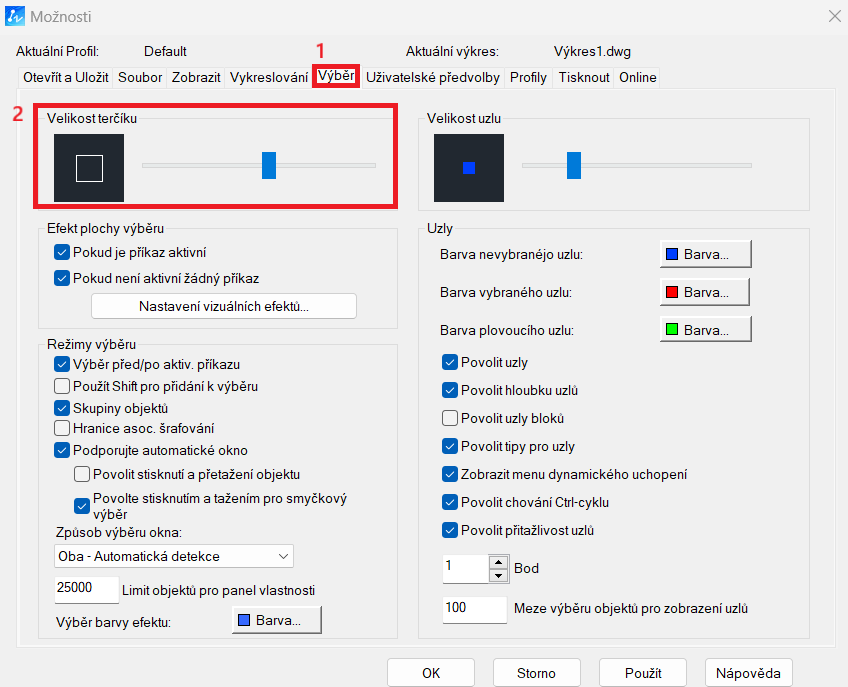This screenshot has height=687, width=848.
Task: Click the pickbox size preview square
Action: coord(89,169)
